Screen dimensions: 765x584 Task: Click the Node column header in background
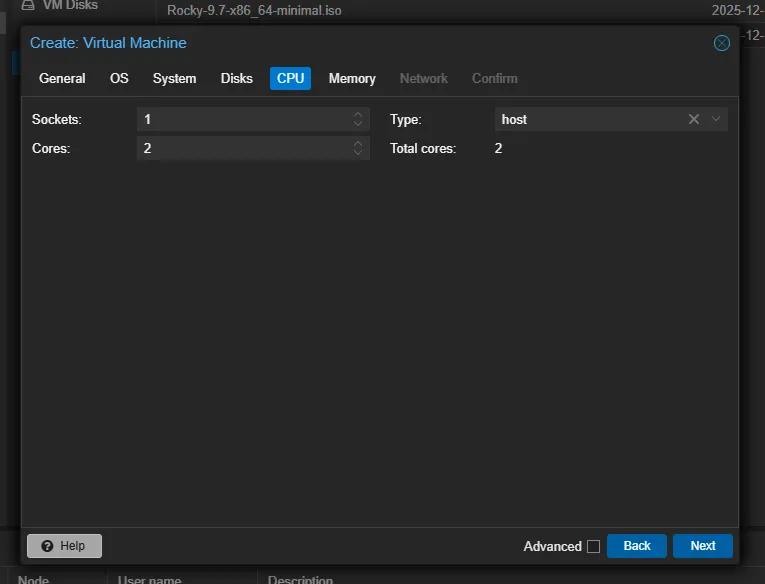pos(33,579)
